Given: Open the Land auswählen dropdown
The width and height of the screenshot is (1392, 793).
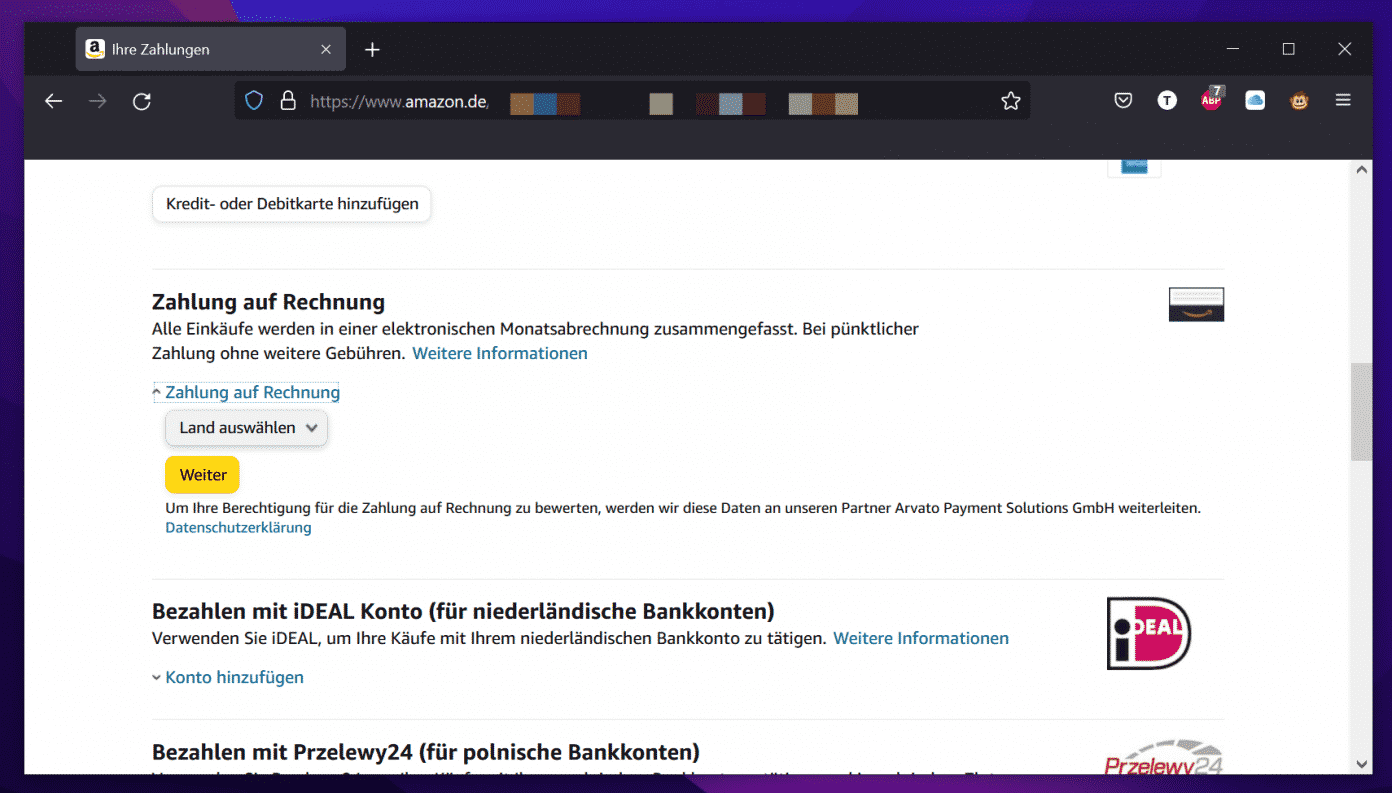Looking at the screenshot, I should (246, 428).
